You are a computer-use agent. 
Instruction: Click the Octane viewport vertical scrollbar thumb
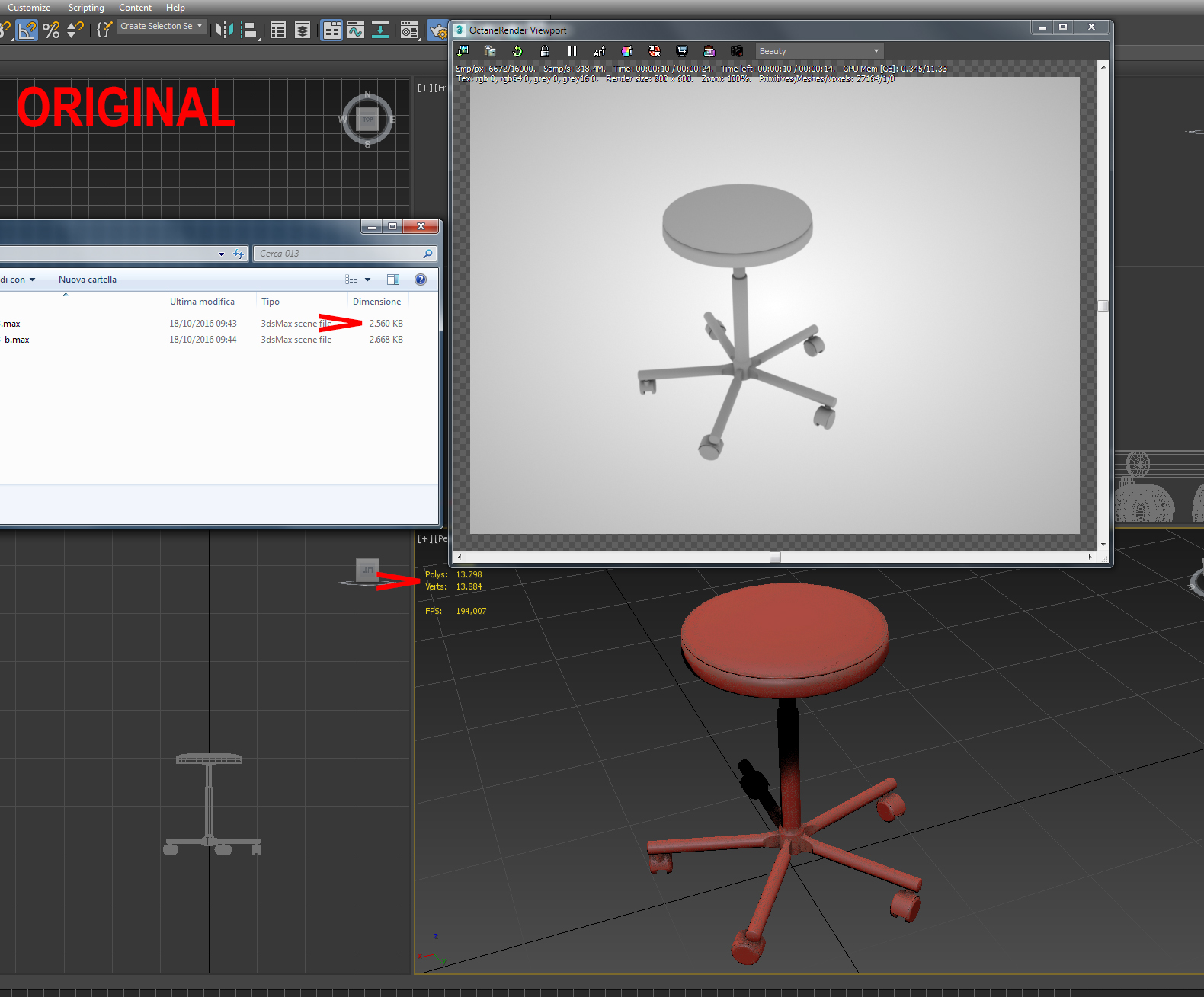pos(1103,306)
